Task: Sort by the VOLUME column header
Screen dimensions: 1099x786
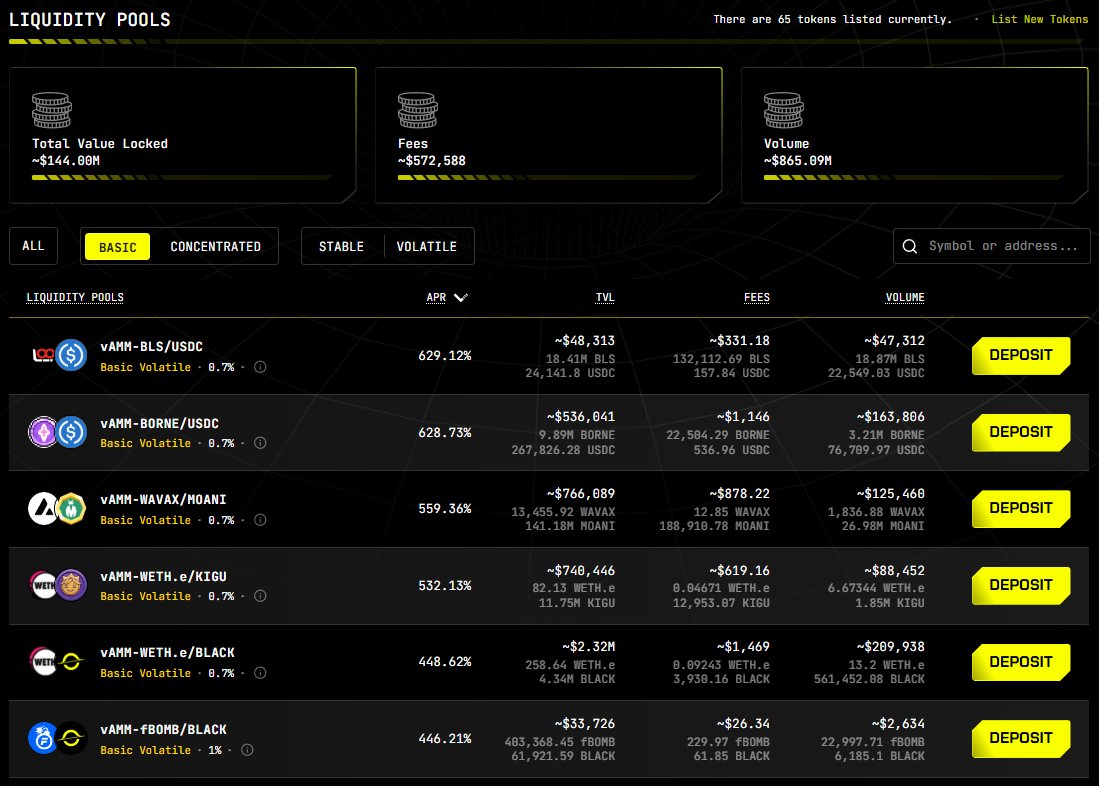Action: (x=905, y=297)
